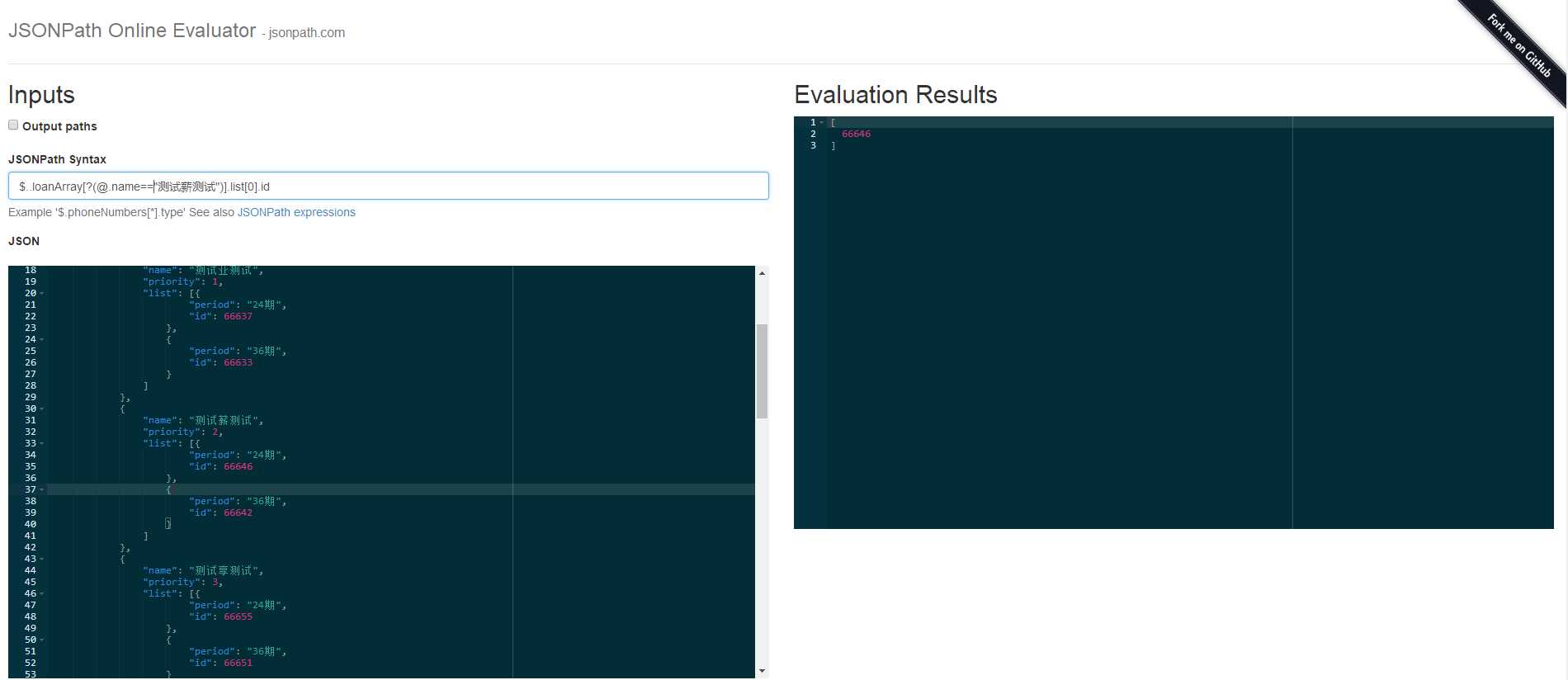
Task: Click the "priority": 2 line in JSON
Action: click(x=183, y=432)
